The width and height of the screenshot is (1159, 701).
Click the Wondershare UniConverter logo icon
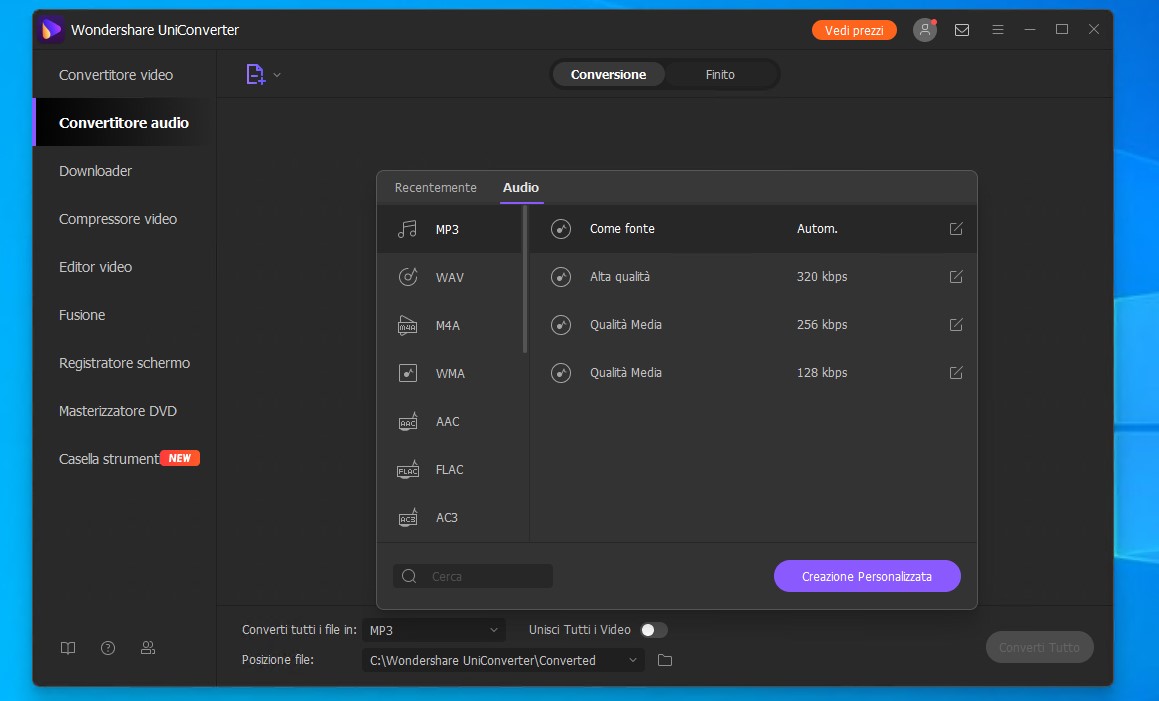point(50,30)
